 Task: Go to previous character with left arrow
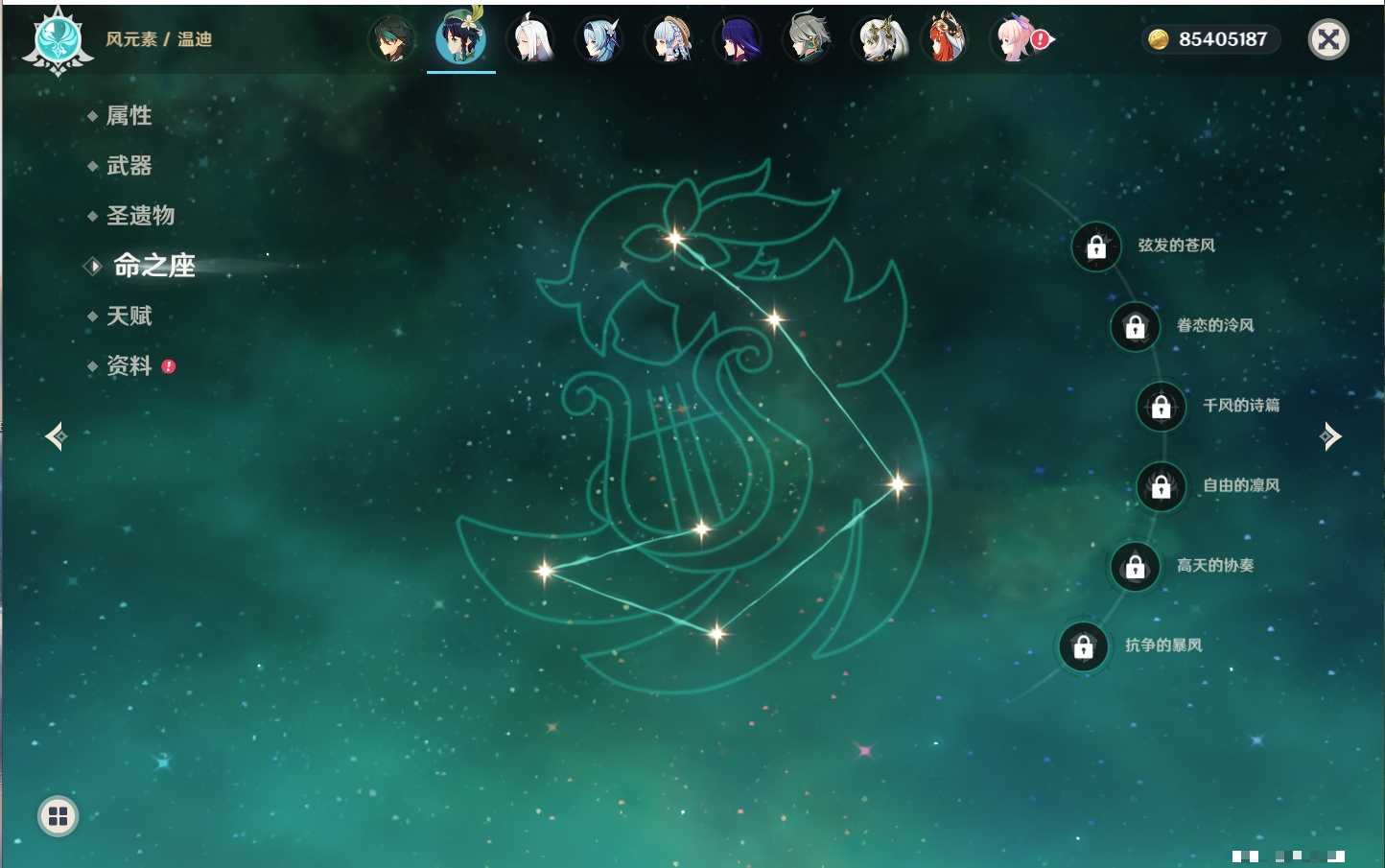[x=56, y=436]
